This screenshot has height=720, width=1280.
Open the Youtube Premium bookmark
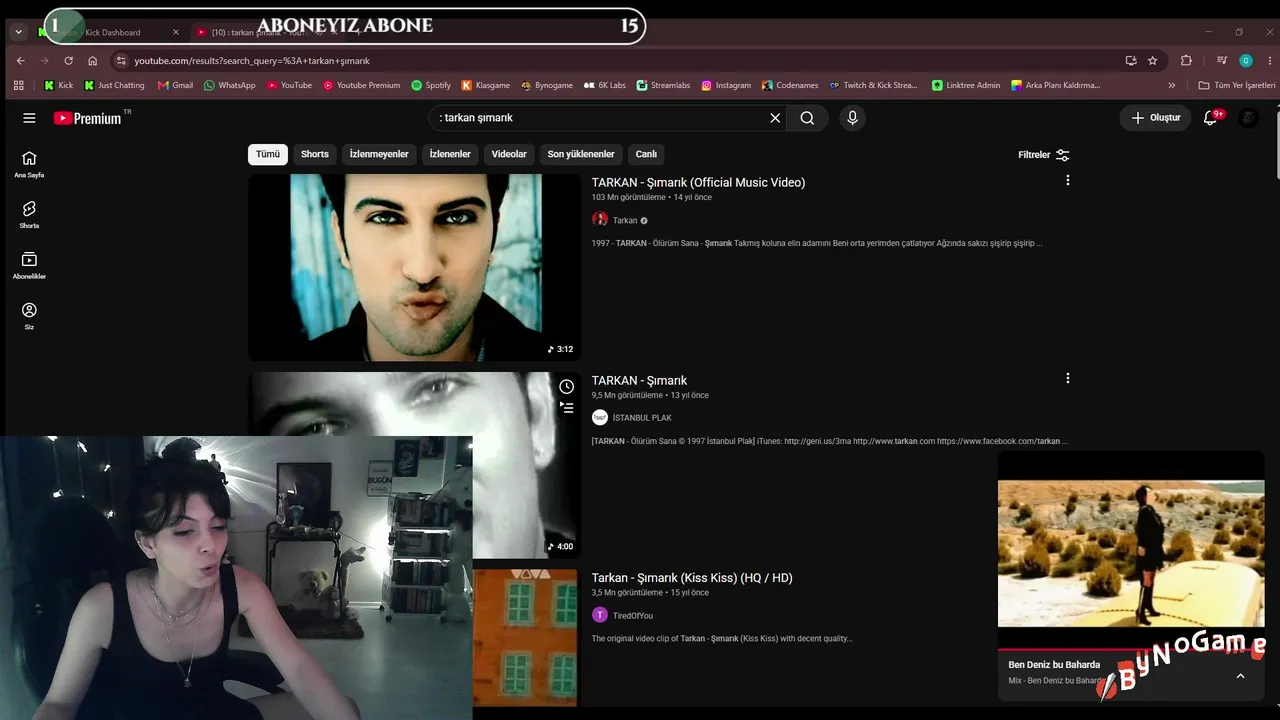click(x=361, y=85)
